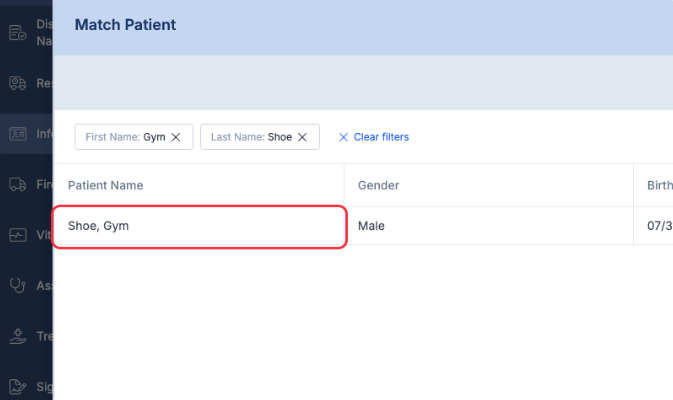Click the Gender column header
Viewport: 673px width, 400px height.
379,185
